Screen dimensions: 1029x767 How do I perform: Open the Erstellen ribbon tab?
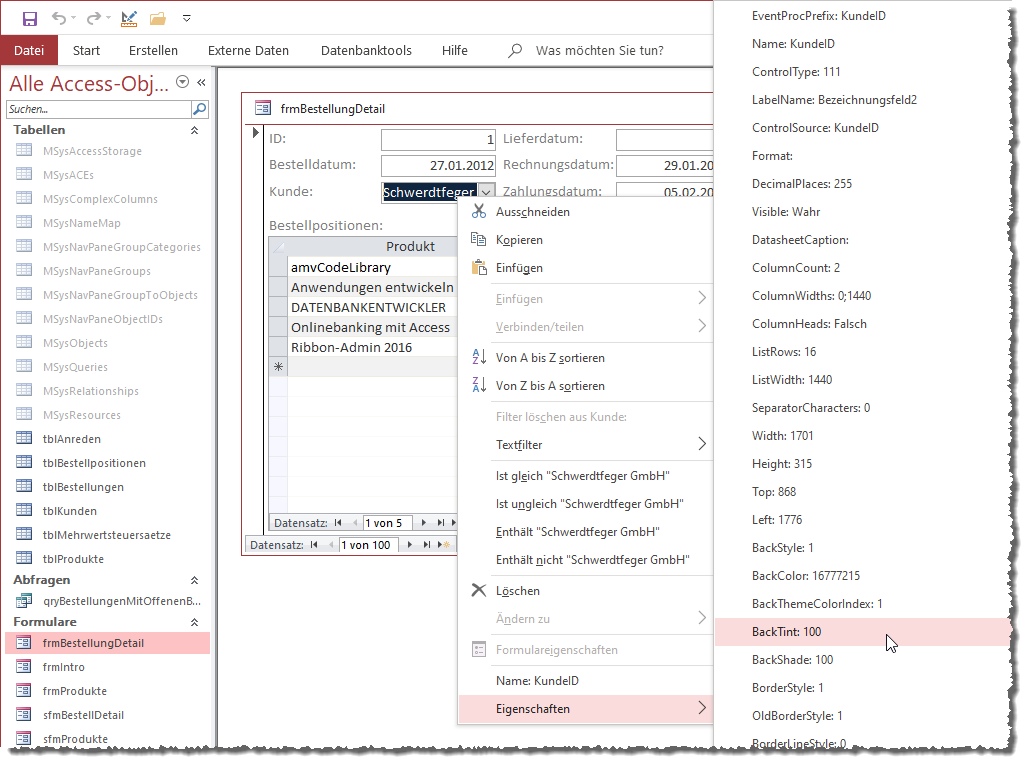[x=153, y=51]
